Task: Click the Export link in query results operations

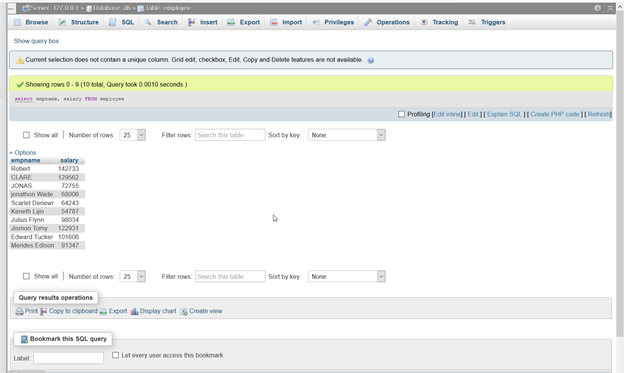Action: [x=118, y=311]
